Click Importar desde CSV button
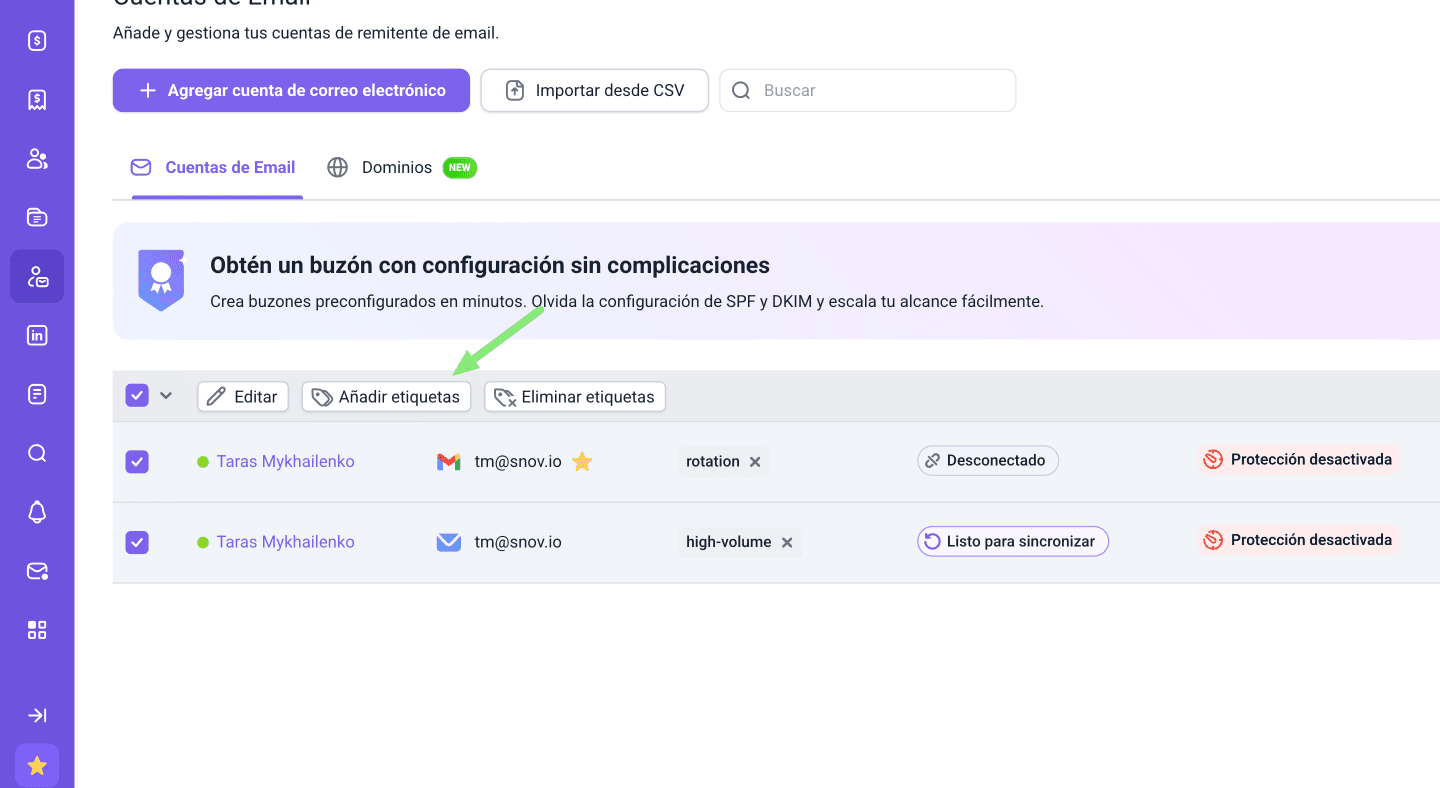The image size is (1440, 788). coord(594,91)
